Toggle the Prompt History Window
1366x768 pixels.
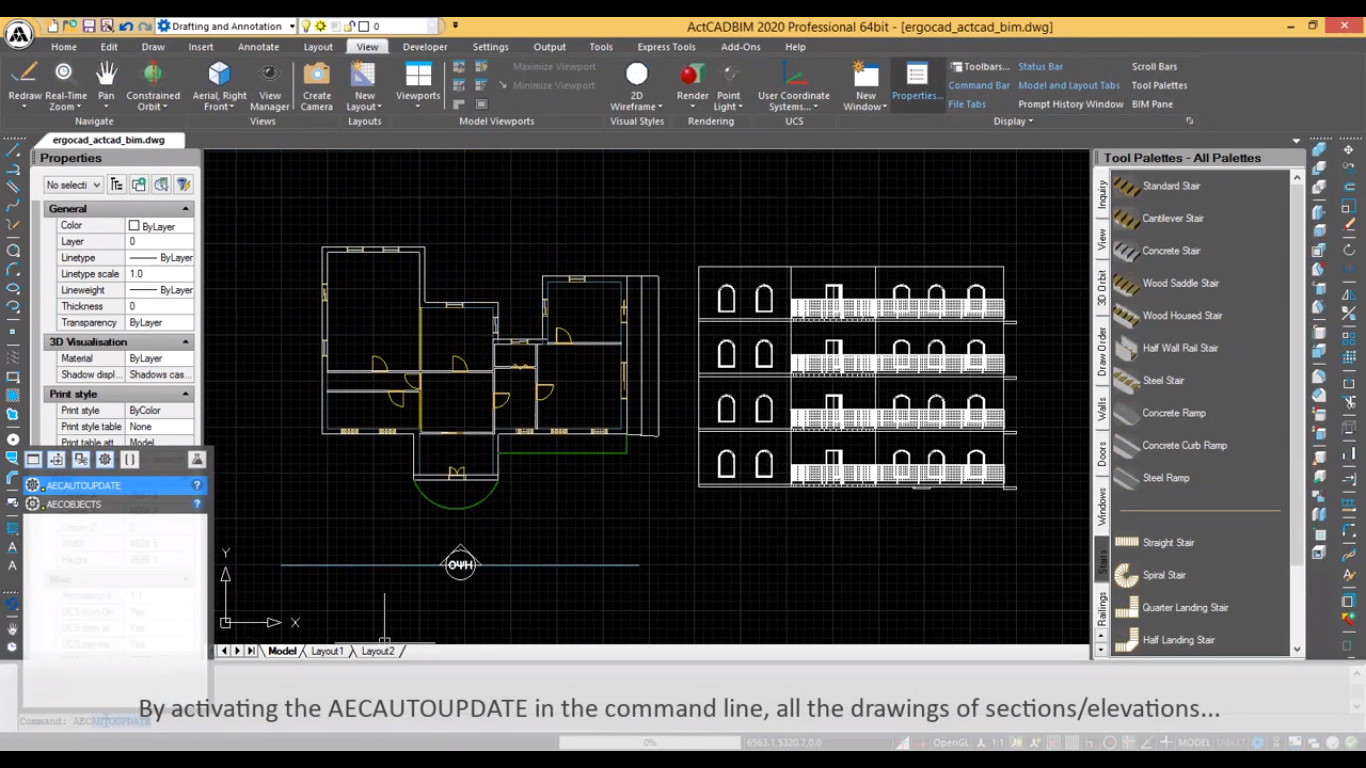pos(1071,104)
